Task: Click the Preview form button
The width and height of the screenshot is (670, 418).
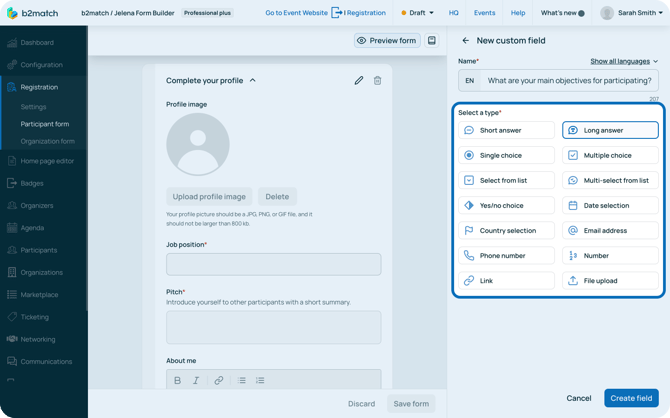Action: [x=387, y=41]
